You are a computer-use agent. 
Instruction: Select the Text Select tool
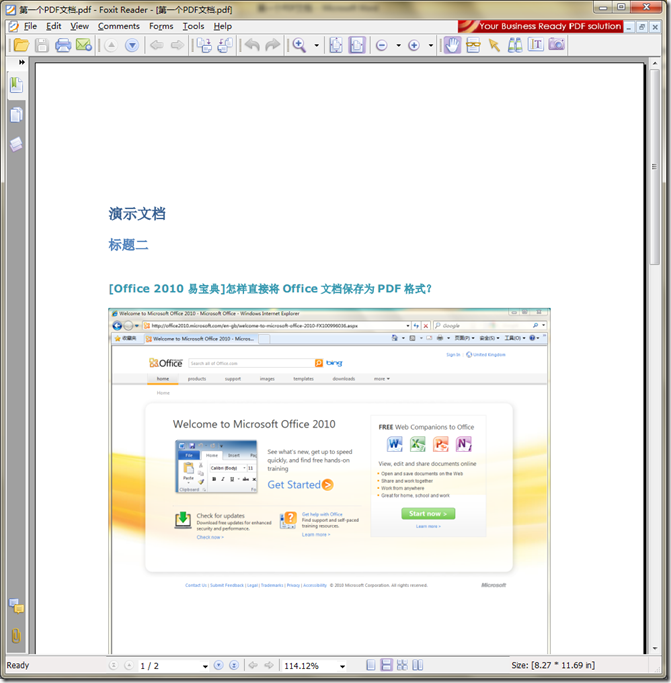tap(536, 45)
